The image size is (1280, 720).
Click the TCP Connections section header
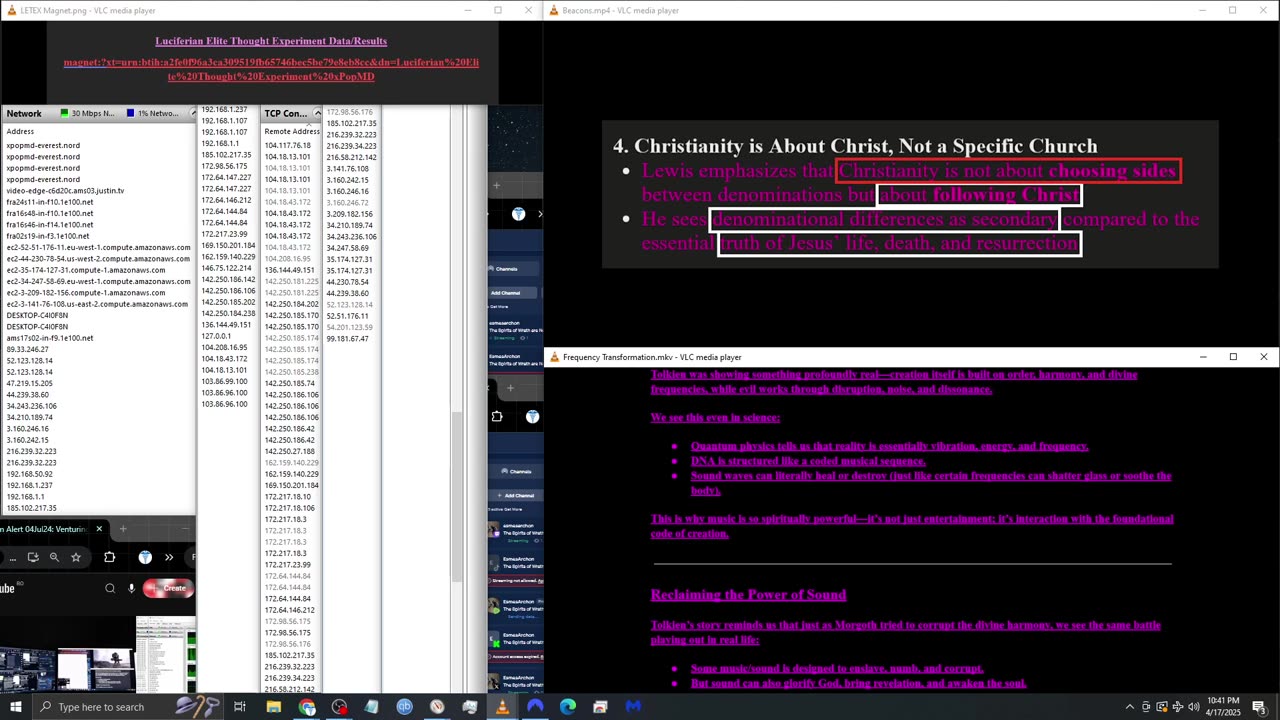(x=286, y=114)
